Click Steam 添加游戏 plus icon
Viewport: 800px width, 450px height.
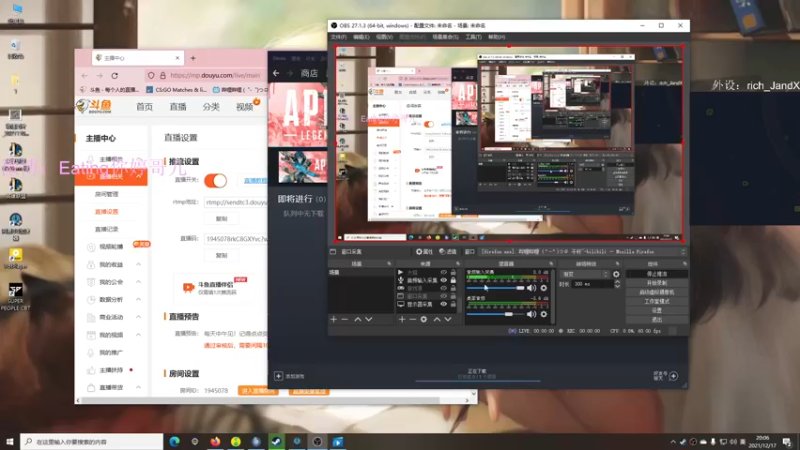click(279, 376)
